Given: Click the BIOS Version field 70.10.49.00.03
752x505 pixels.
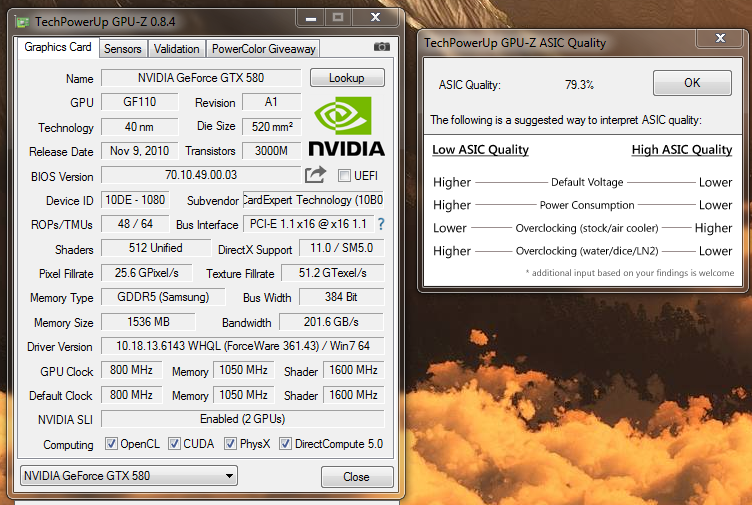Looking at the screenshot, I should point(201,175).
